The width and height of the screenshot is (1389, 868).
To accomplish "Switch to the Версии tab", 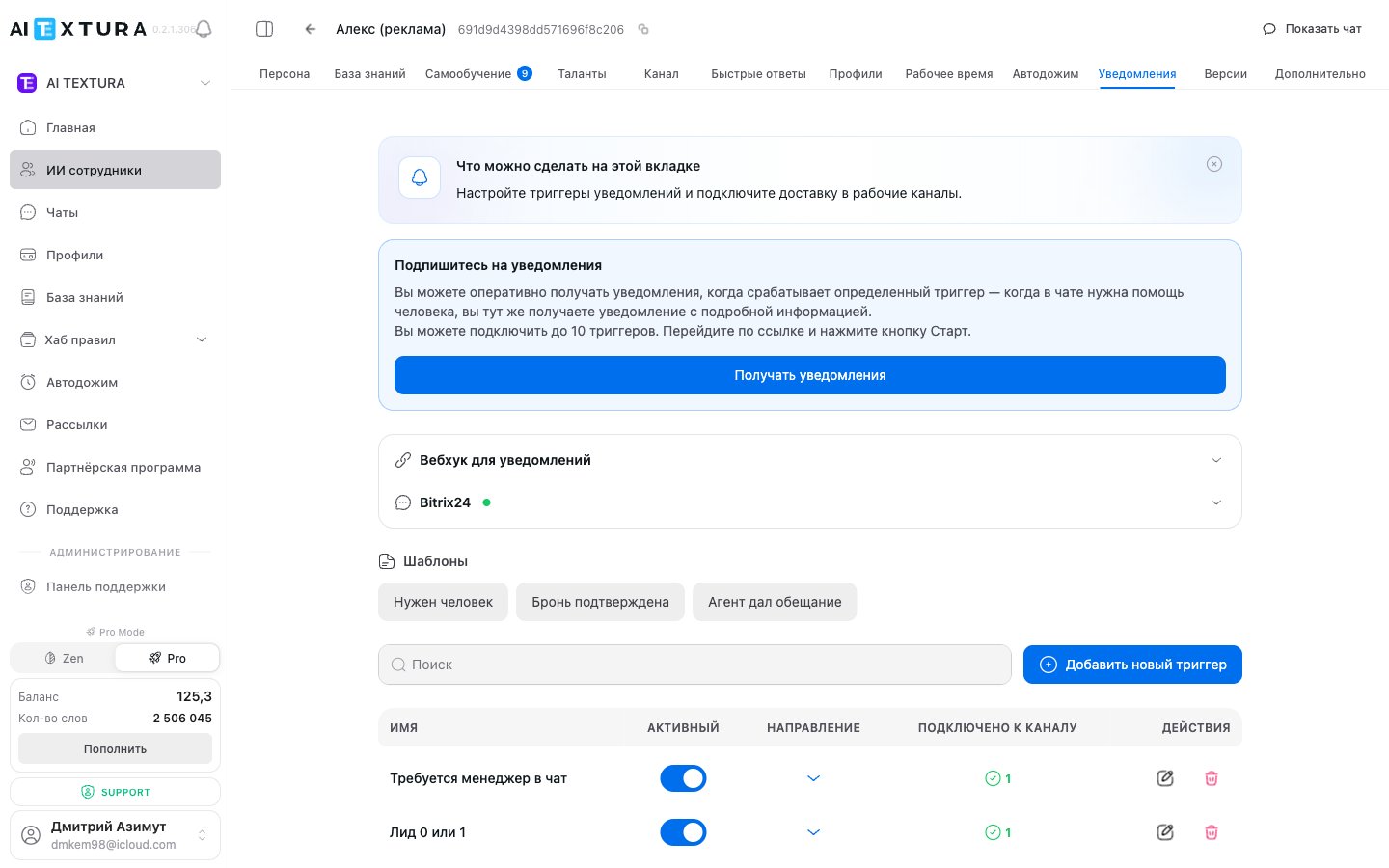I will tap(1226, 73).
